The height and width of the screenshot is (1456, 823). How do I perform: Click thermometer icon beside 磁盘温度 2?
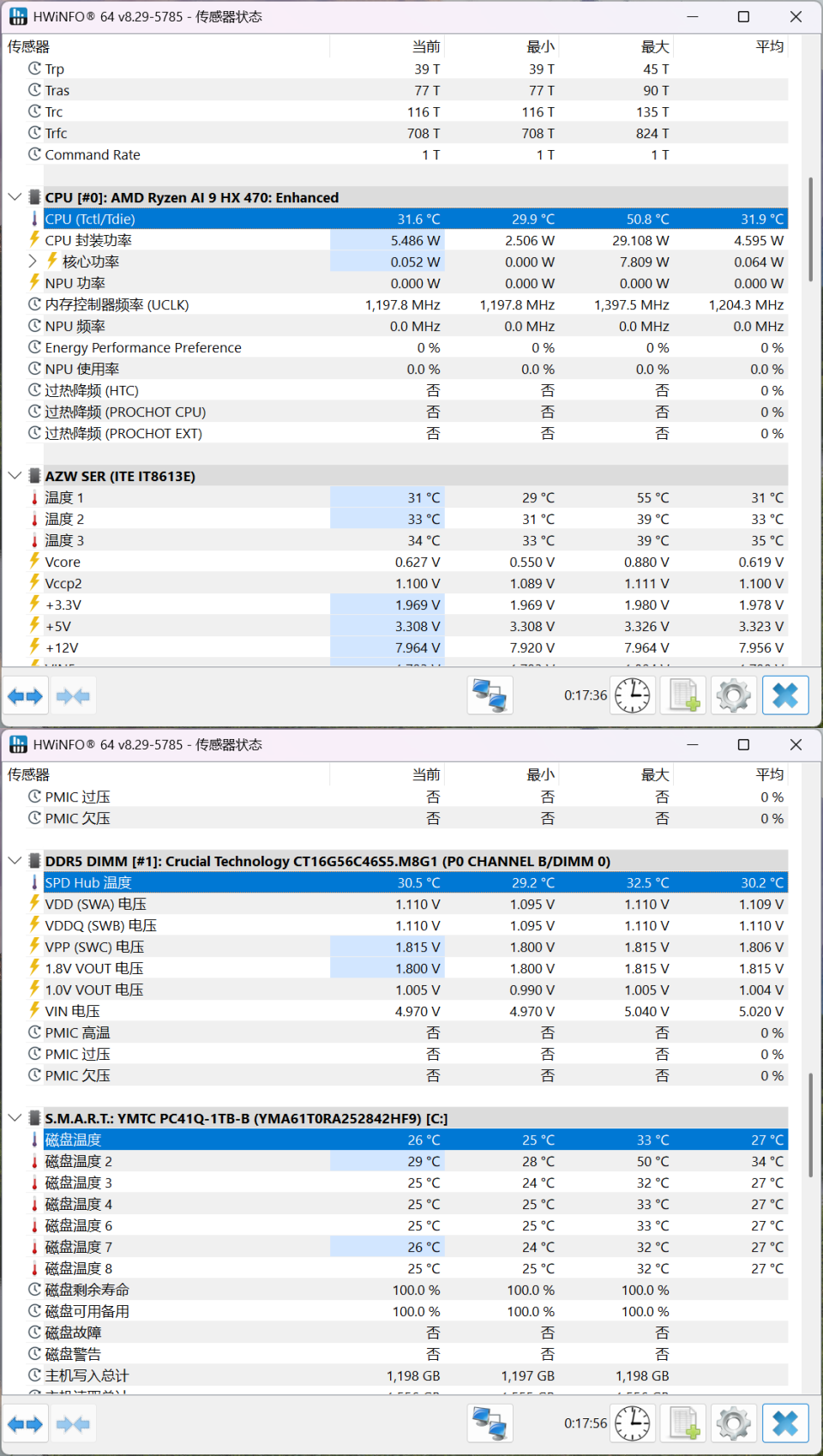pos(34,1161)
